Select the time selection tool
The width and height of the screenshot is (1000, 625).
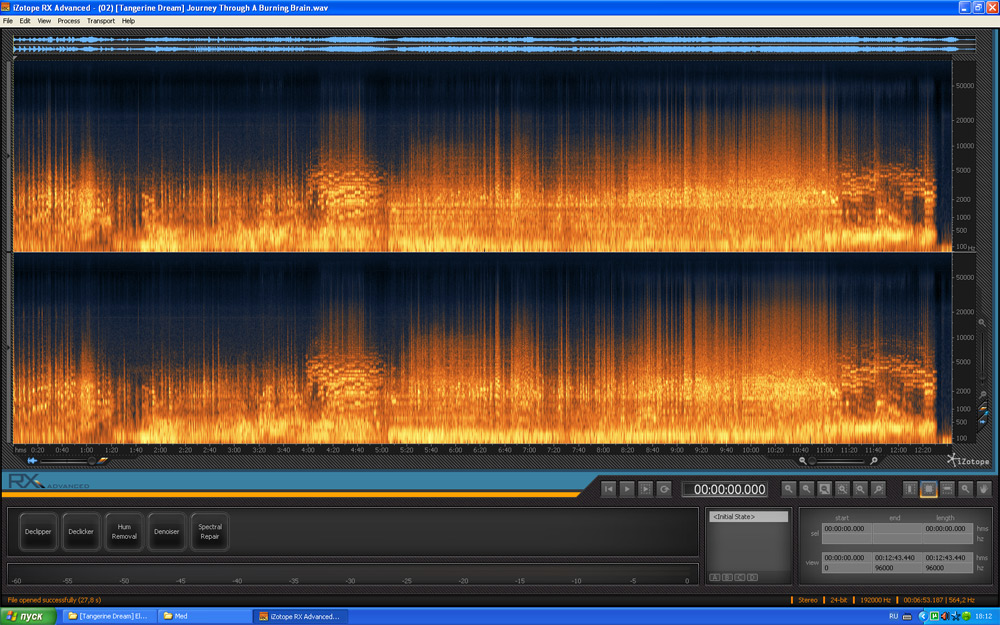pos(910,489)
